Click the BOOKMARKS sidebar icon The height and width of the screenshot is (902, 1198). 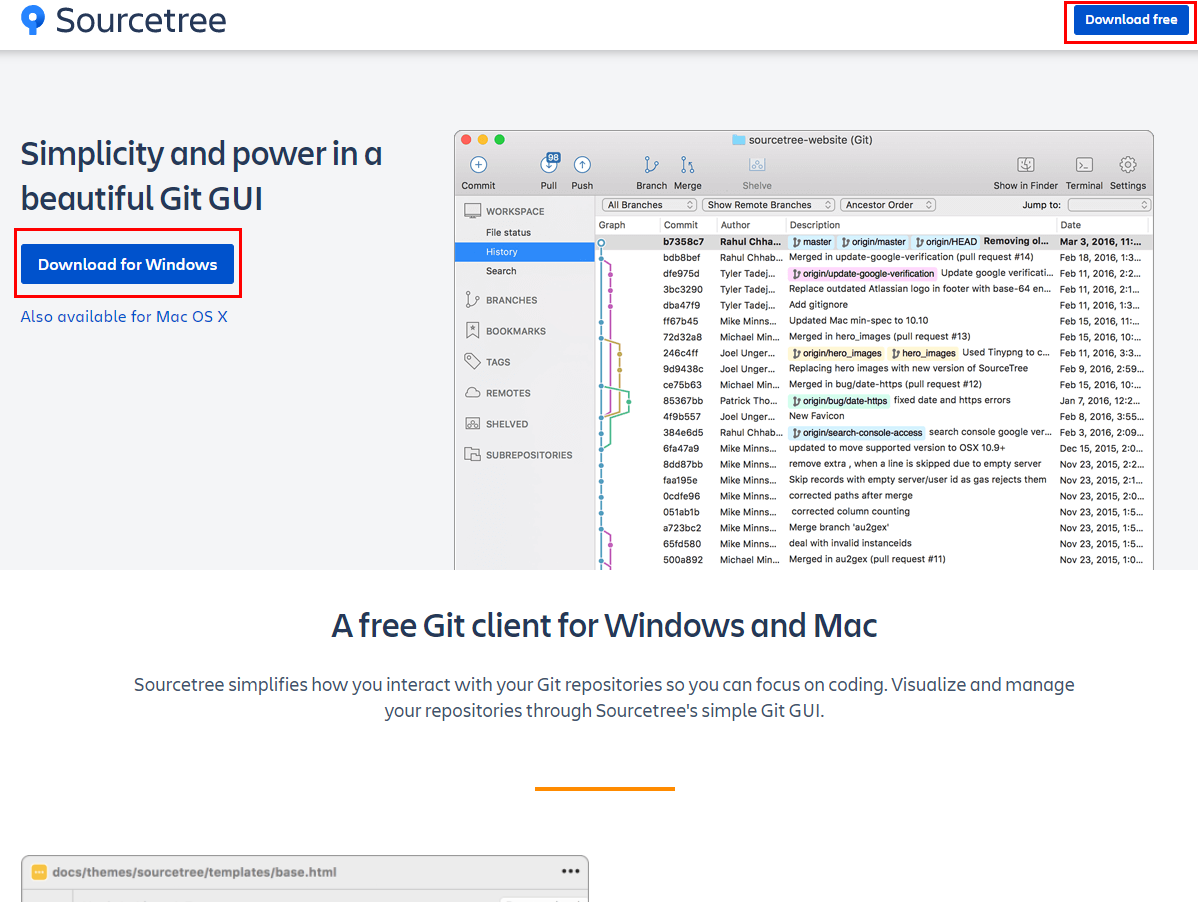(472, 331)
